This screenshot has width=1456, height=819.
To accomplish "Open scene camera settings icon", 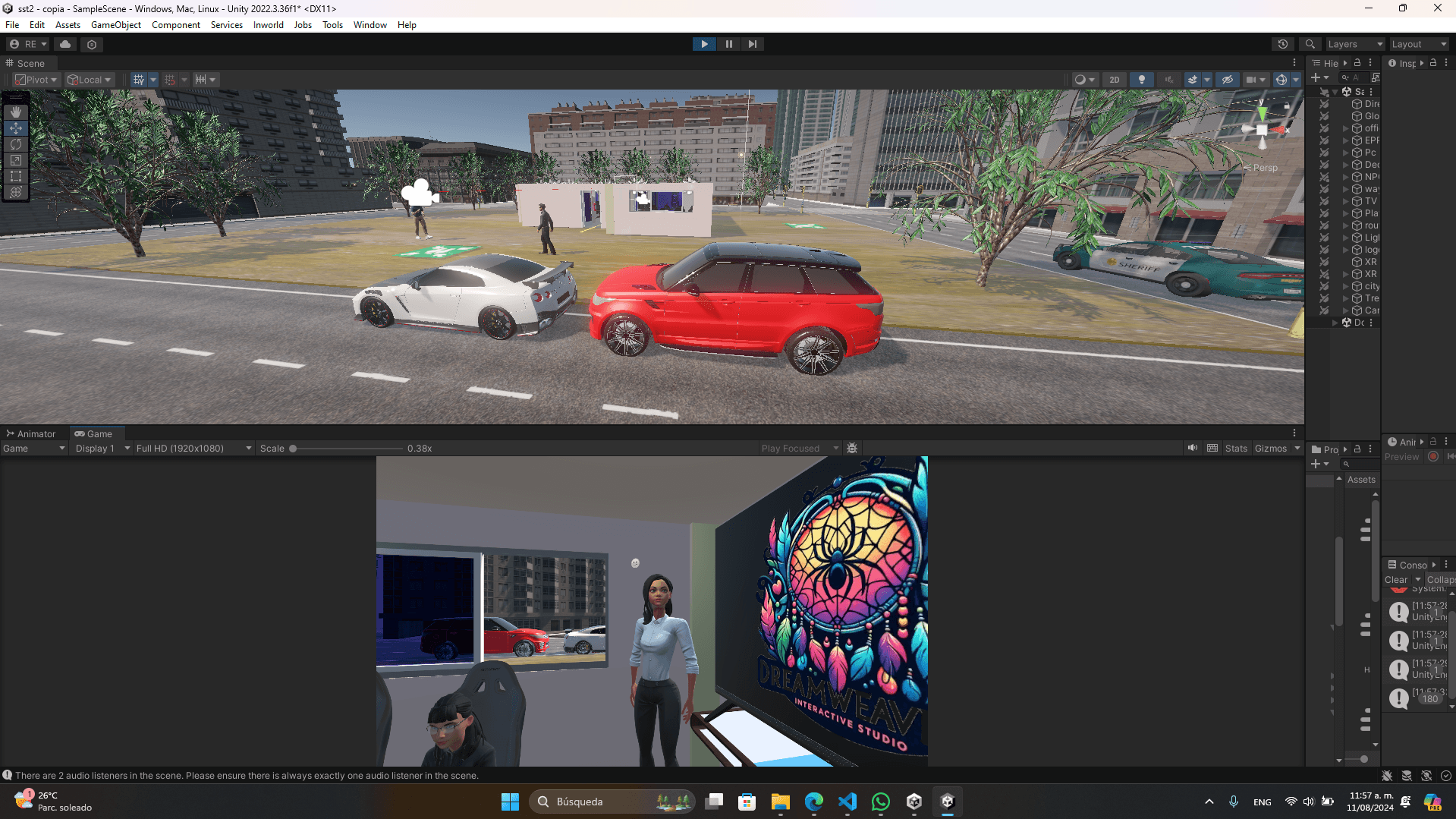I will click(x=1255, y=80).
